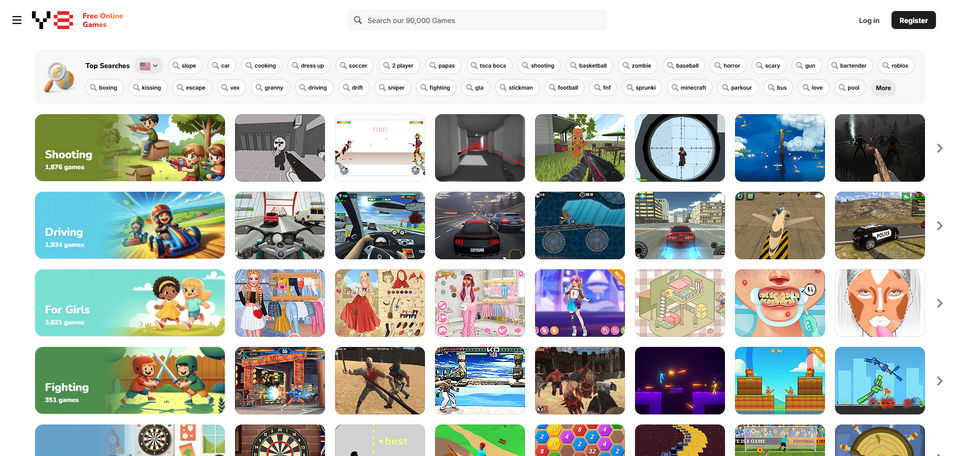Open the 'roblox' search tag
This screenshot has width=960, height=456.
pyautogui.click(x=896, y=65)
